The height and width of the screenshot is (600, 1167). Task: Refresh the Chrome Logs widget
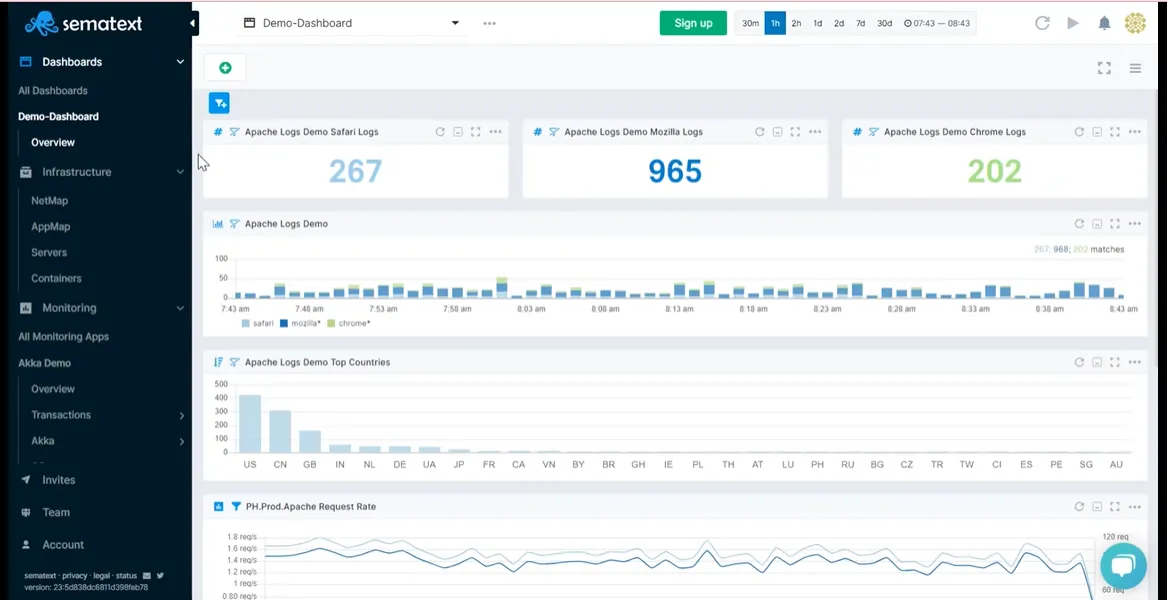point(1078,132)
